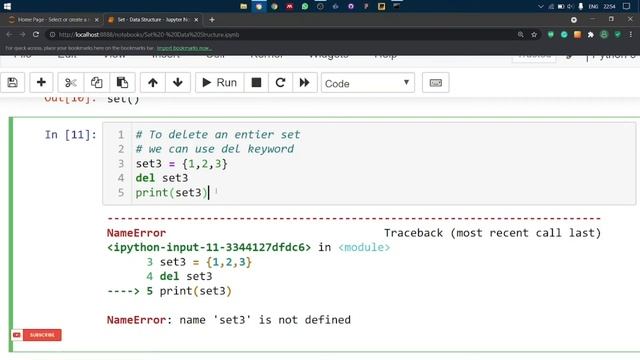The width and height of the screenshot is (640, 360).
Task: Show hidden system tray icons chevron
Action: coord(541,7)
